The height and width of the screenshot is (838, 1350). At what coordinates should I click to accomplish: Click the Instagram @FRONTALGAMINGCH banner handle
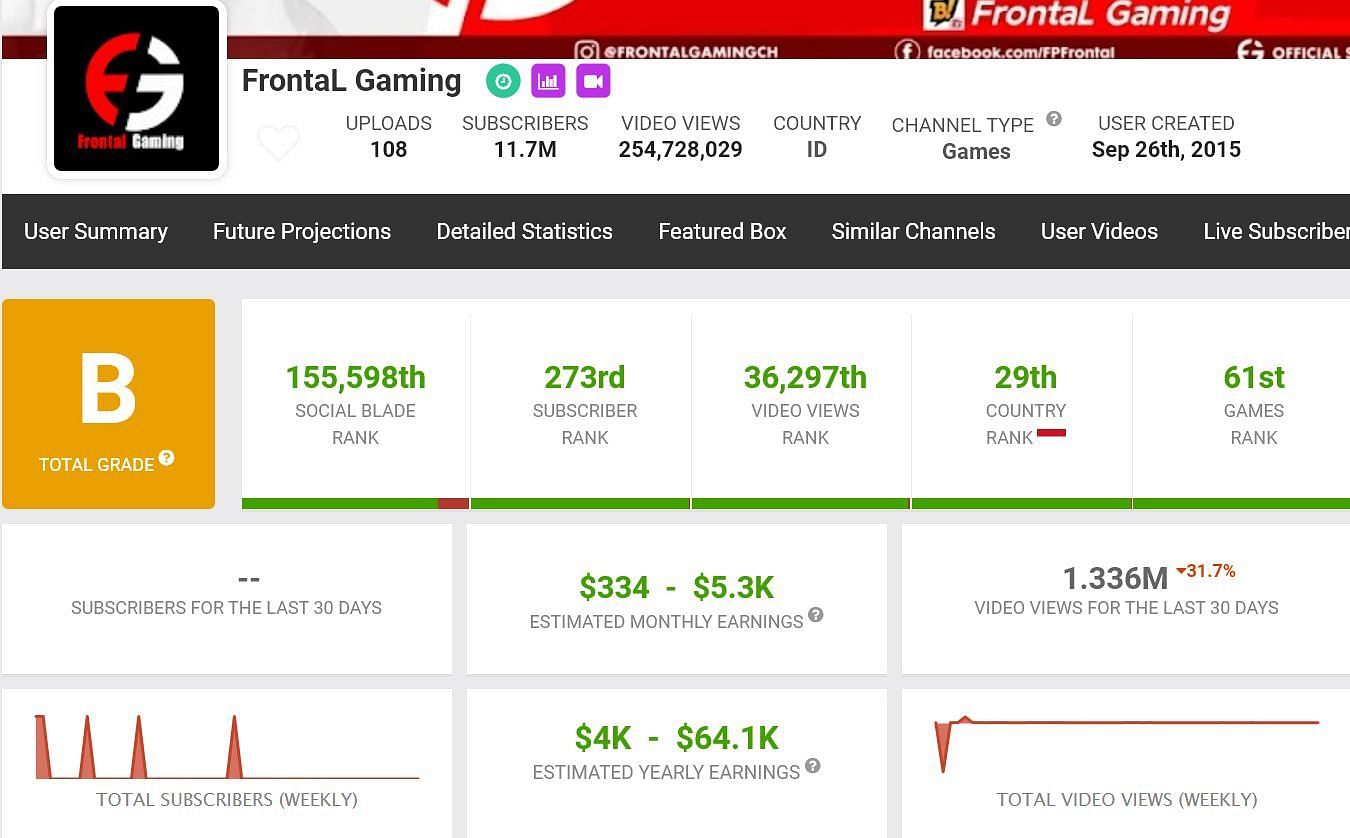click(677, 51)
